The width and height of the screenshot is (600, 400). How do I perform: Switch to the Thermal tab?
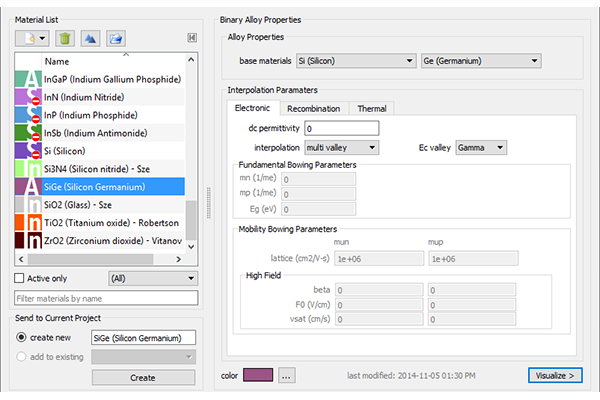tap(372, 109)
